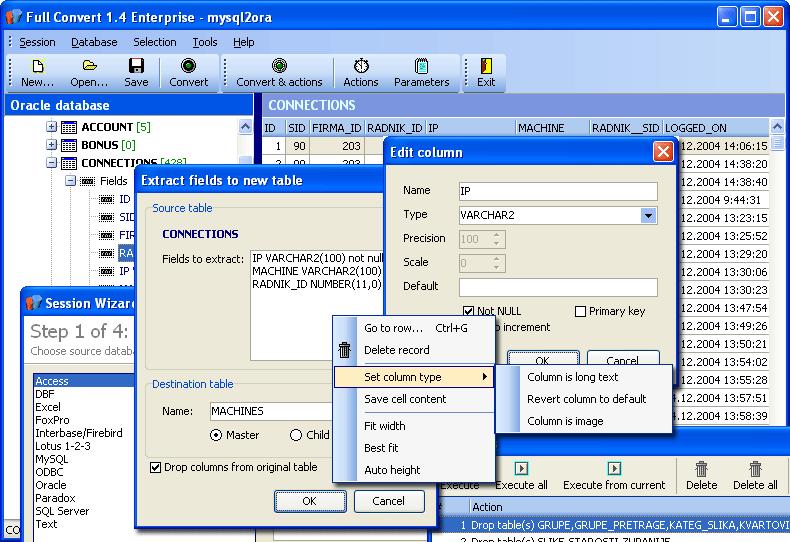Select the Child radio button

click(296, 435)
